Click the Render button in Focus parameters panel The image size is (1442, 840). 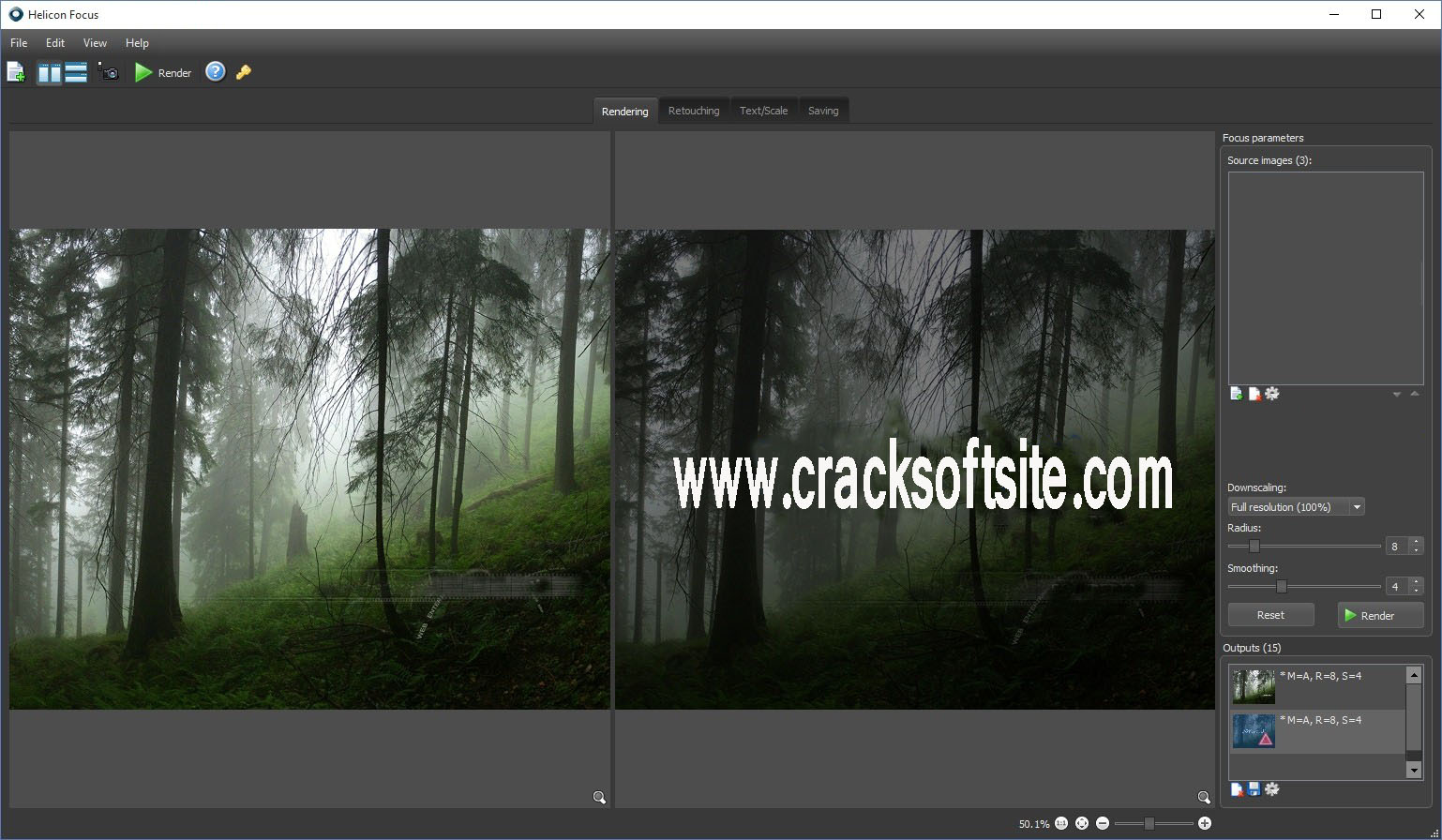click(1381, 615)
